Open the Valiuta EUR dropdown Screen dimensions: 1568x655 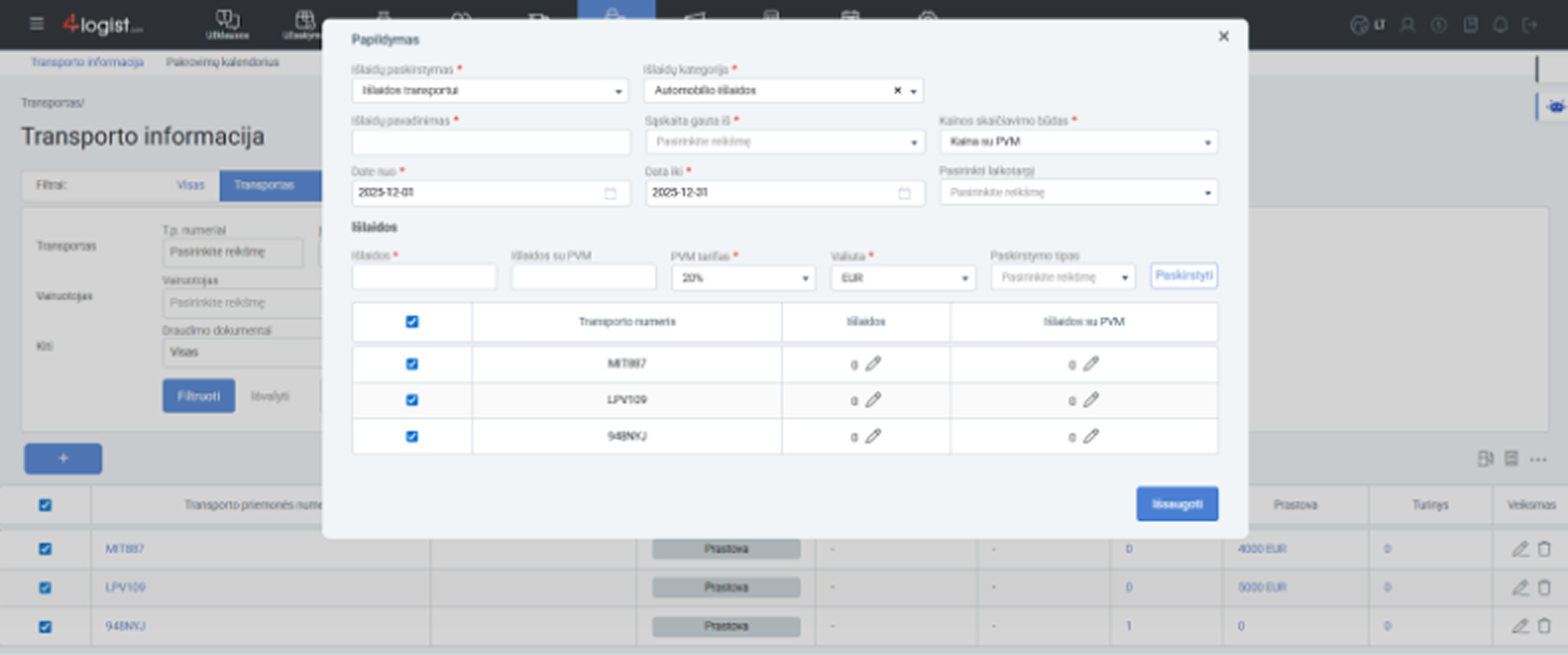click(x=902, y=278)
